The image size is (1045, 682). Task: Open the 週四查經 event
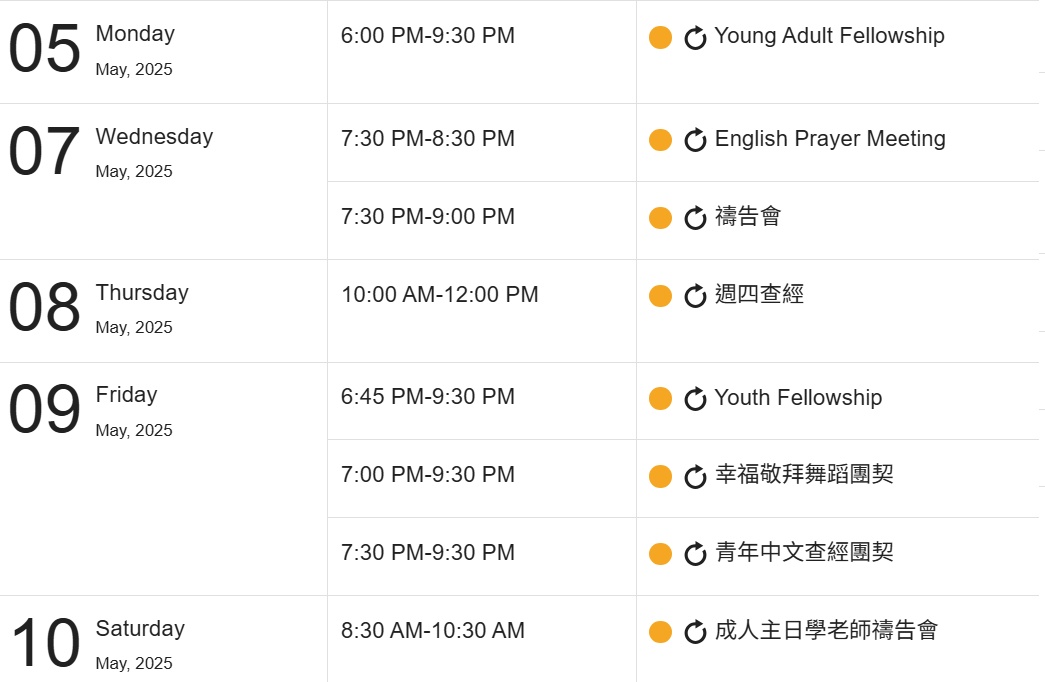(x=759, y=294)
